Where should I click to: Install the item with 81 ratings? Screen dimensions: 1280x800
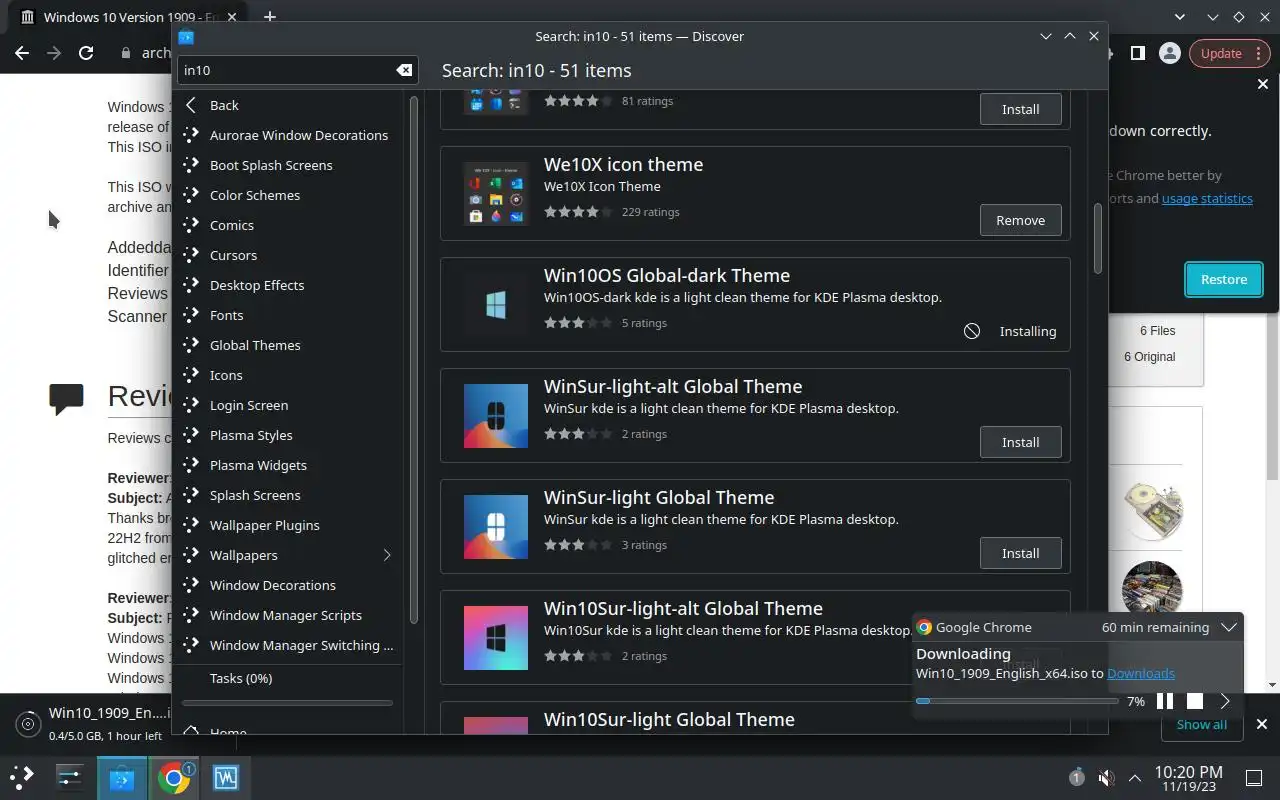1020,109
